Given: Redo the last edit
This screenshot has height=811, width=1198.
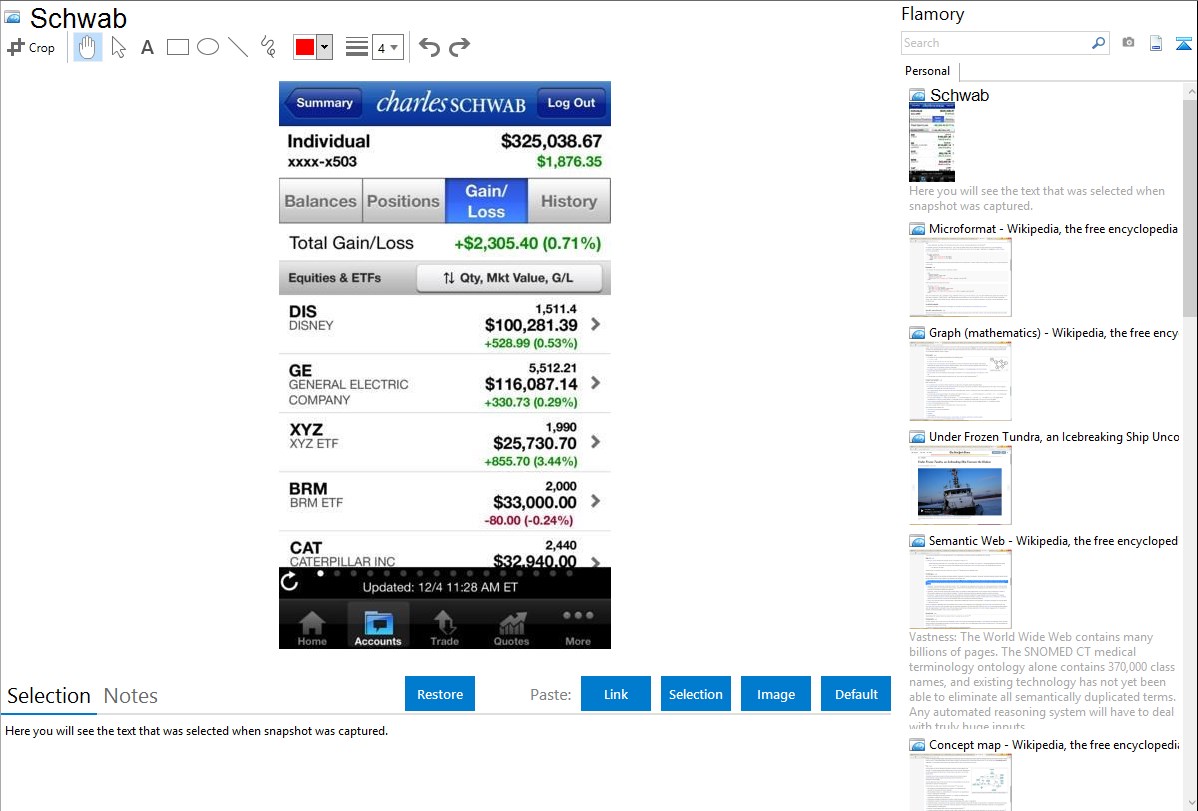Looking at the screenshot, I should tap(459, 47).
